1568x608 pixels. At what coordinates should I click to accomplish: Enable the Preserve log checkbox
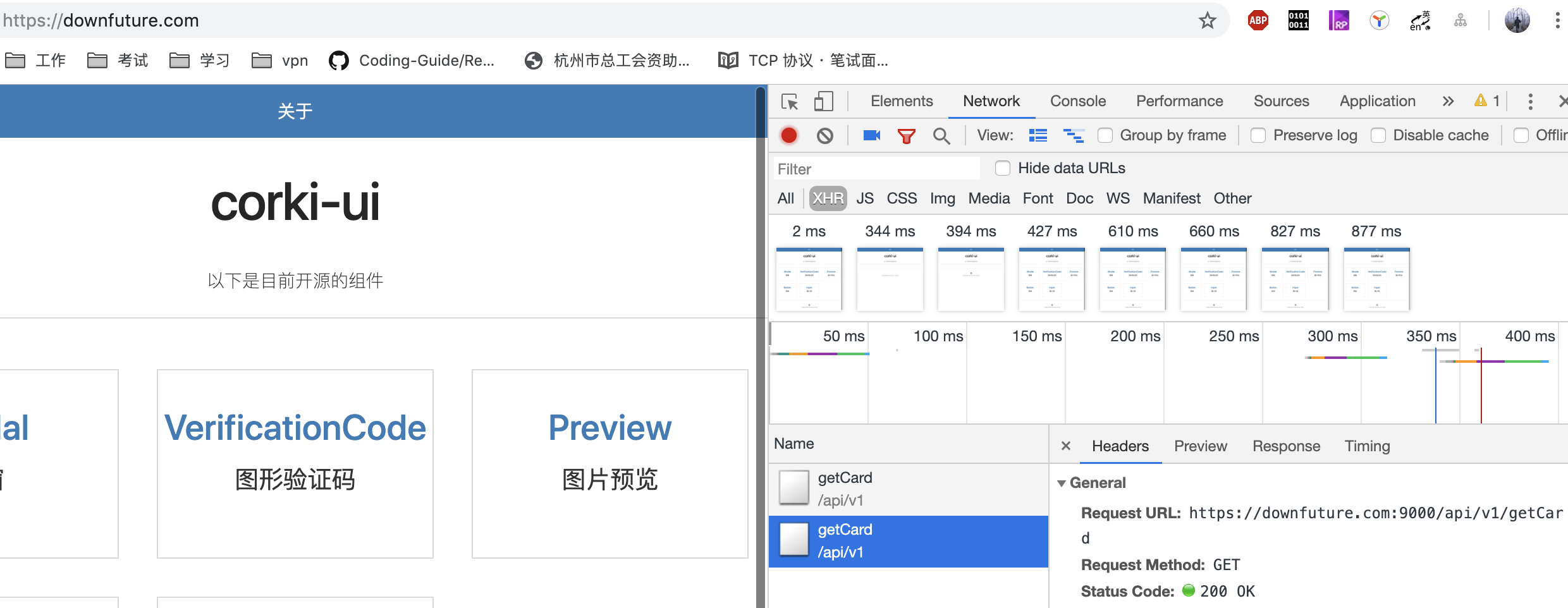[x=1258, y=135]
